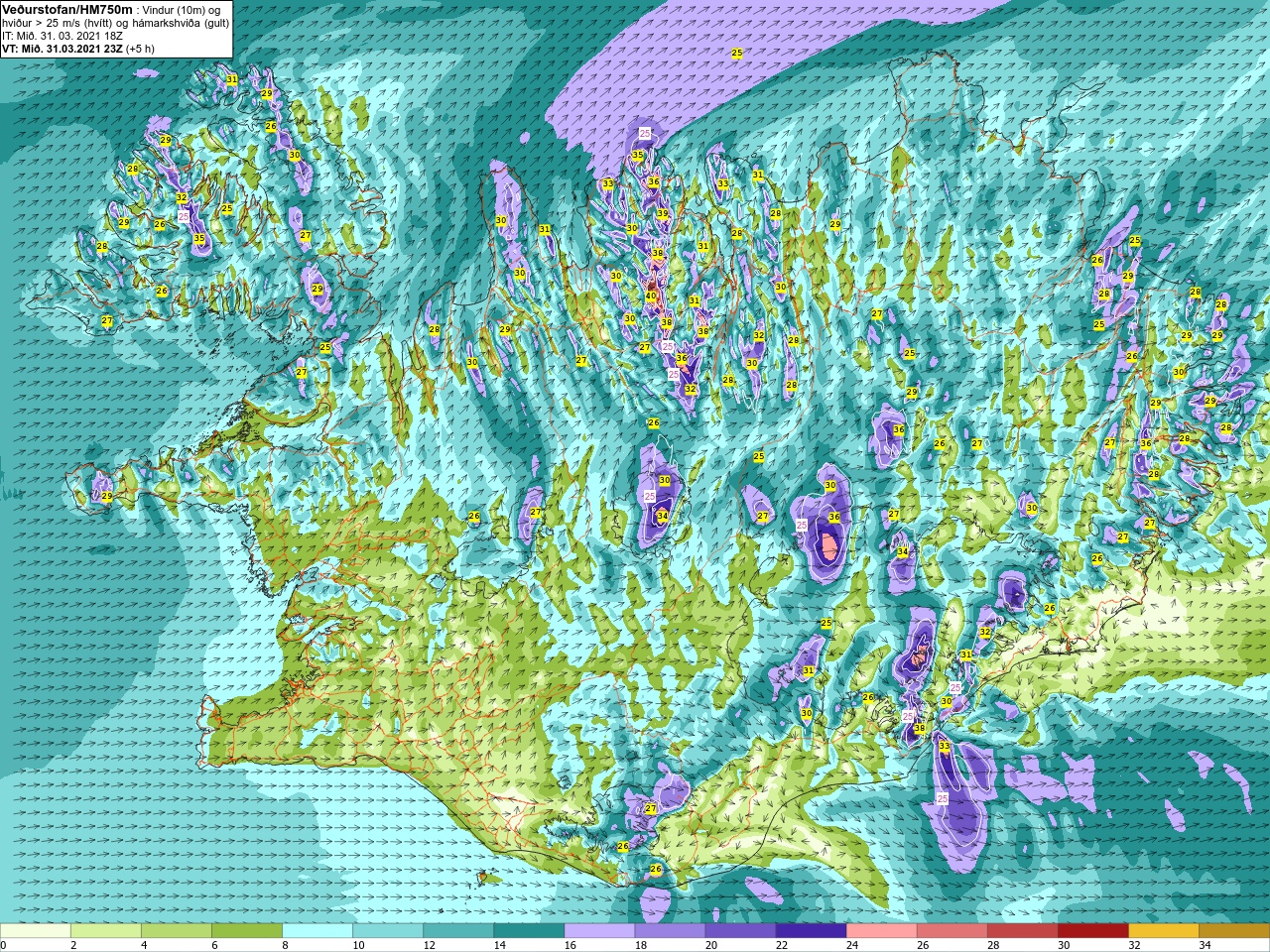Pick the 4–6 m/s green legend swatch
This screenshot has width=1270, height=952.
tap(177, 931)
